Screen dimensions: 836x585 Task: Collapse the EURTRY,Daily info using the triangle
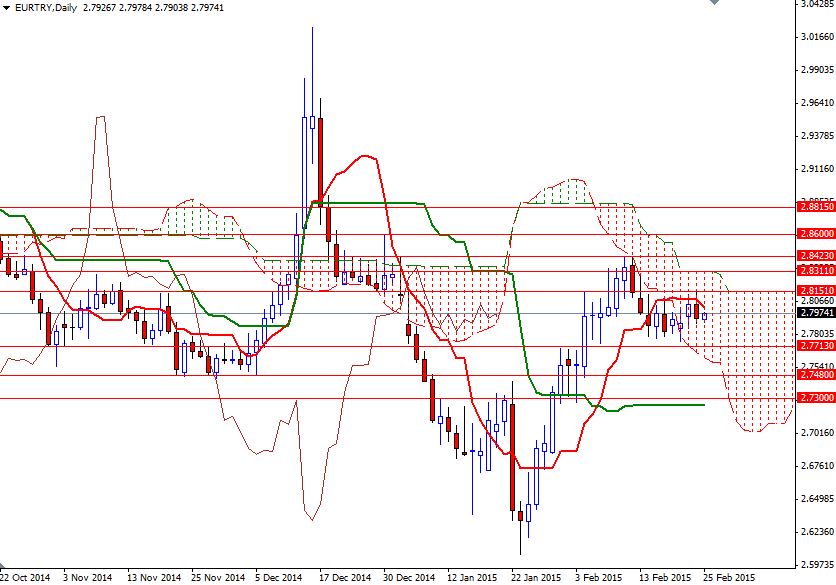coord(7,7)
